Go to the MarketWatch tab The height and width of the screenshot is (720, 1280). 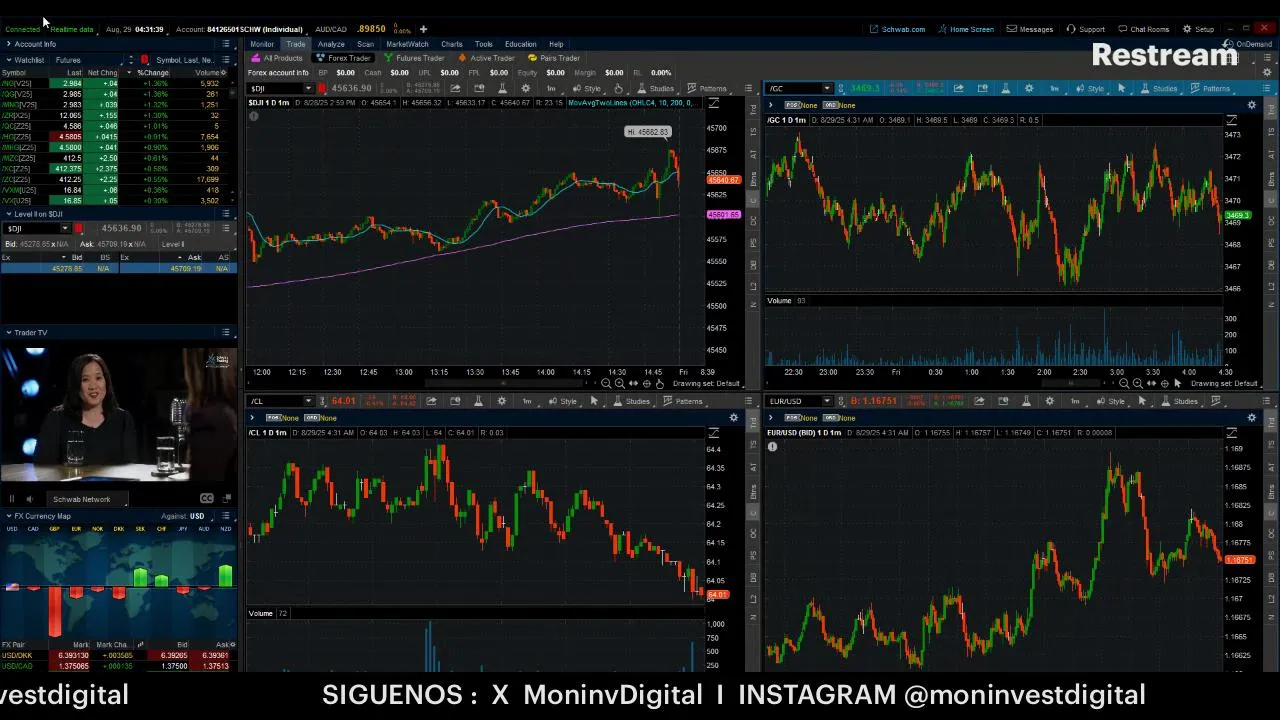point(407,44)
